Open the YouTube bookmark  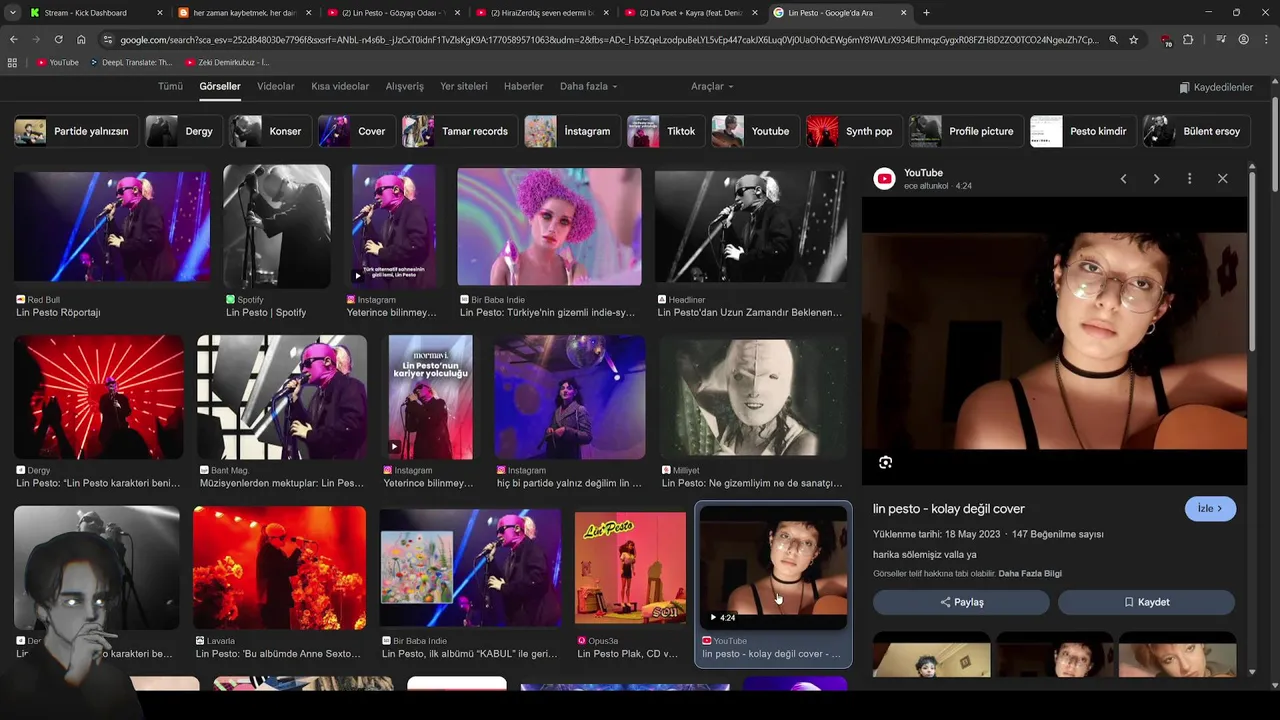tap(57, 62)
